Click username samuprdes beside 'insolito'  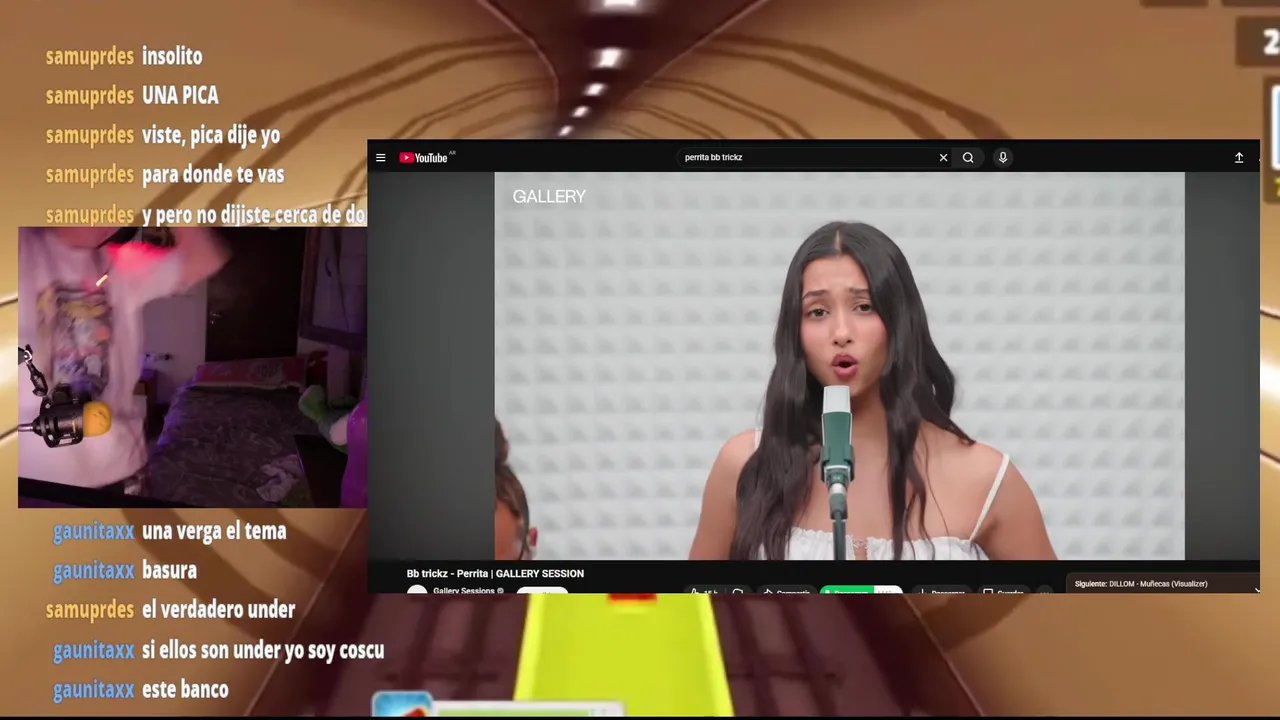pos(89,56)
